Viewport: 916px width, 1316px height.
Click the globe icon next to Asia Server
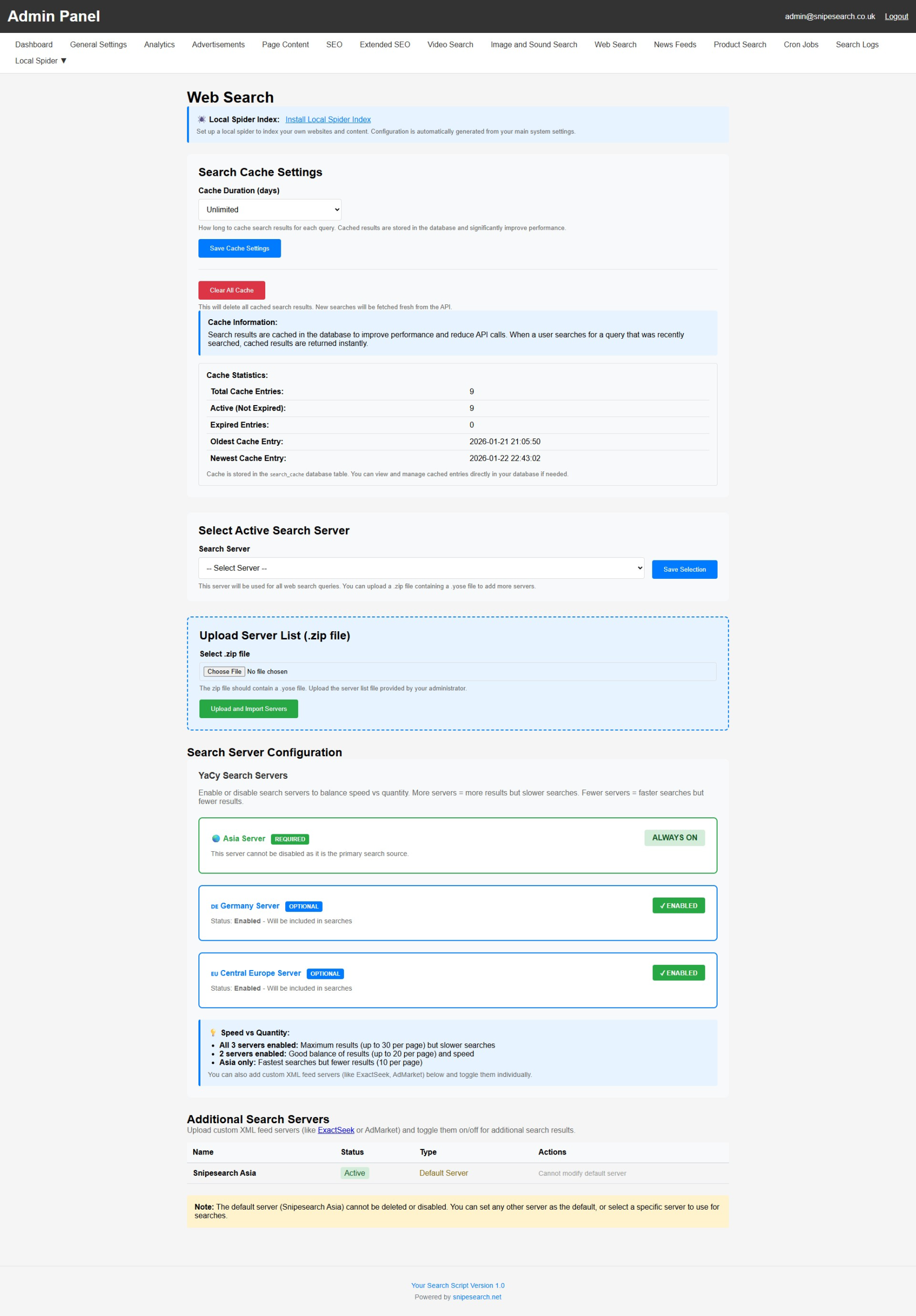tap(216, 838)
